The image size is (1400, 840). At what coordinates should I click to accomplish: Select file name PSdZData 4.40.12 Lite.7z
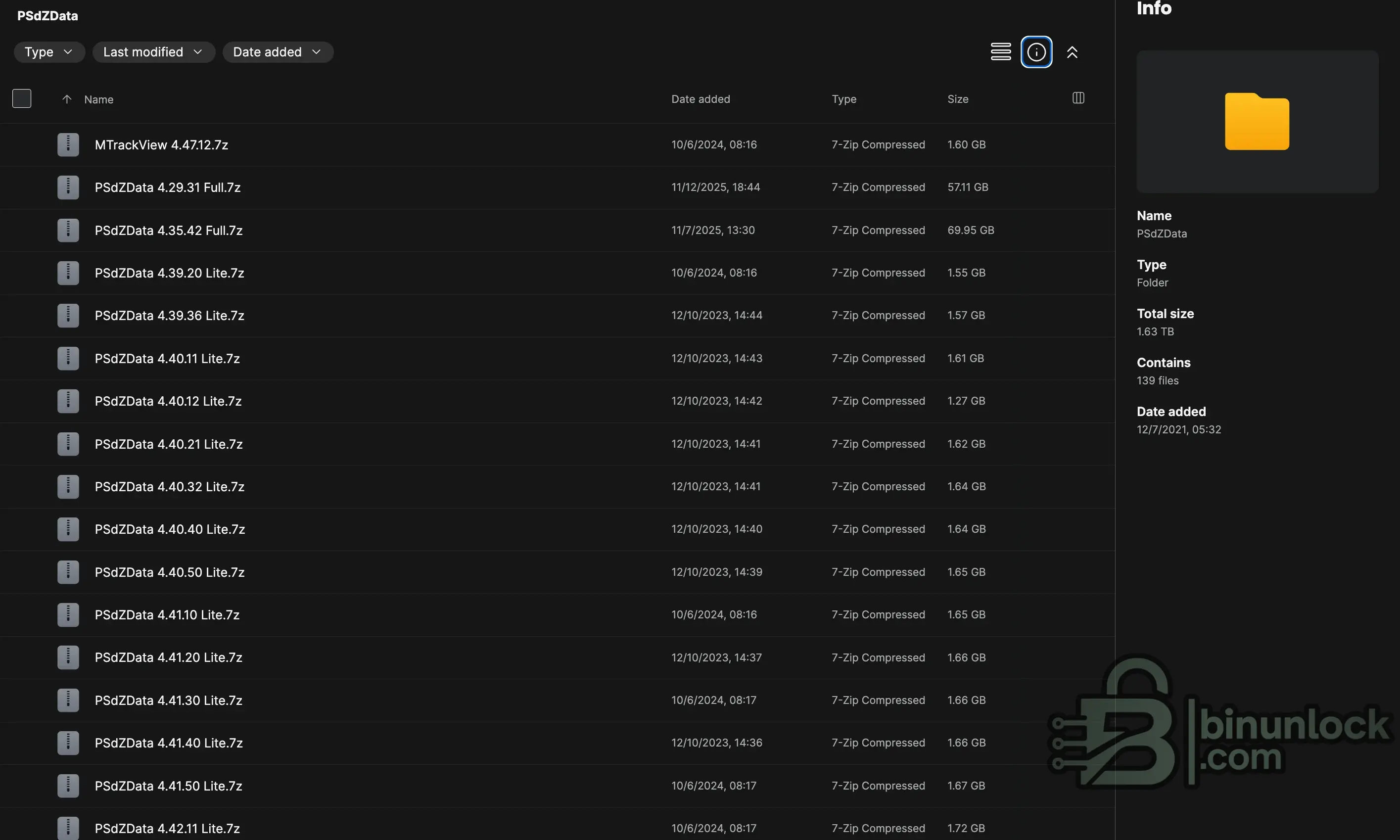point(168,401)
